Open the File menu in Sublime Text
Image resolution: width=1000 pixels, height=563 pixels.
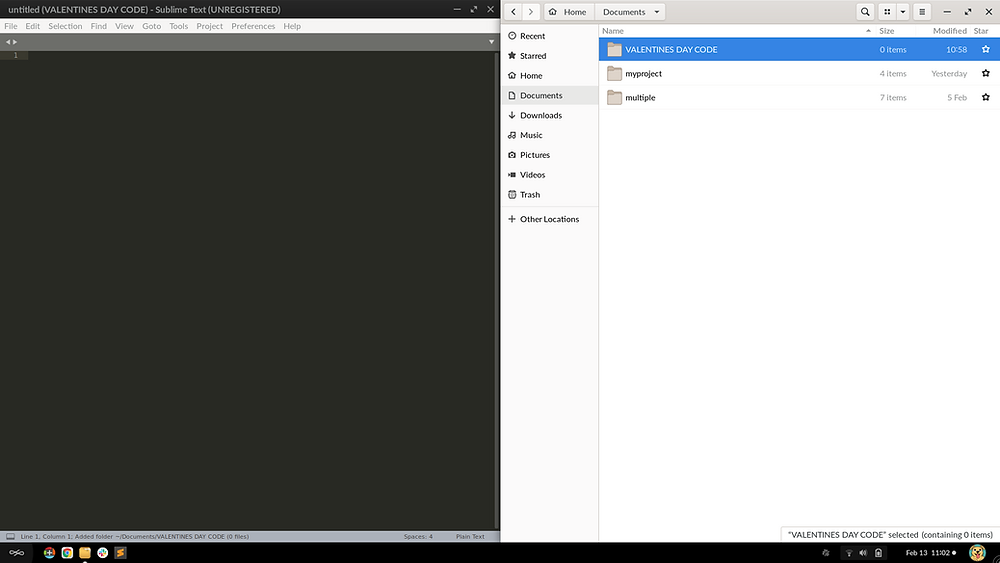click(11, 26)
